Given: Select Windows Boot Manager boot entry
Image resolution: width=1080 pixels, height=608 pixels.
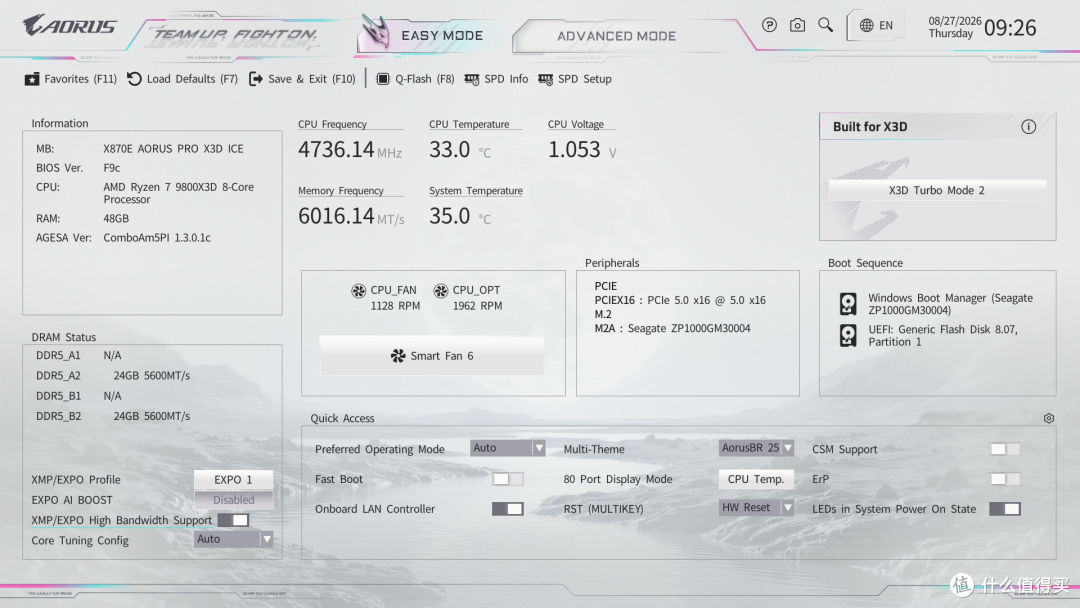Looking at the screenshot, I should click(x=937, y=304).
